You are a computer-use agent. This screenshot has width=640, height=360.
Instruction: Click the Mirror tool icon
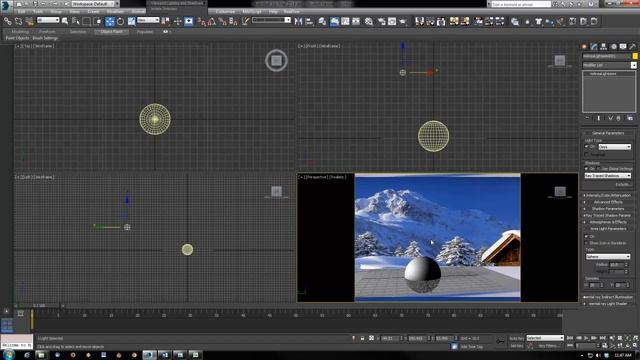pos(298,21)
